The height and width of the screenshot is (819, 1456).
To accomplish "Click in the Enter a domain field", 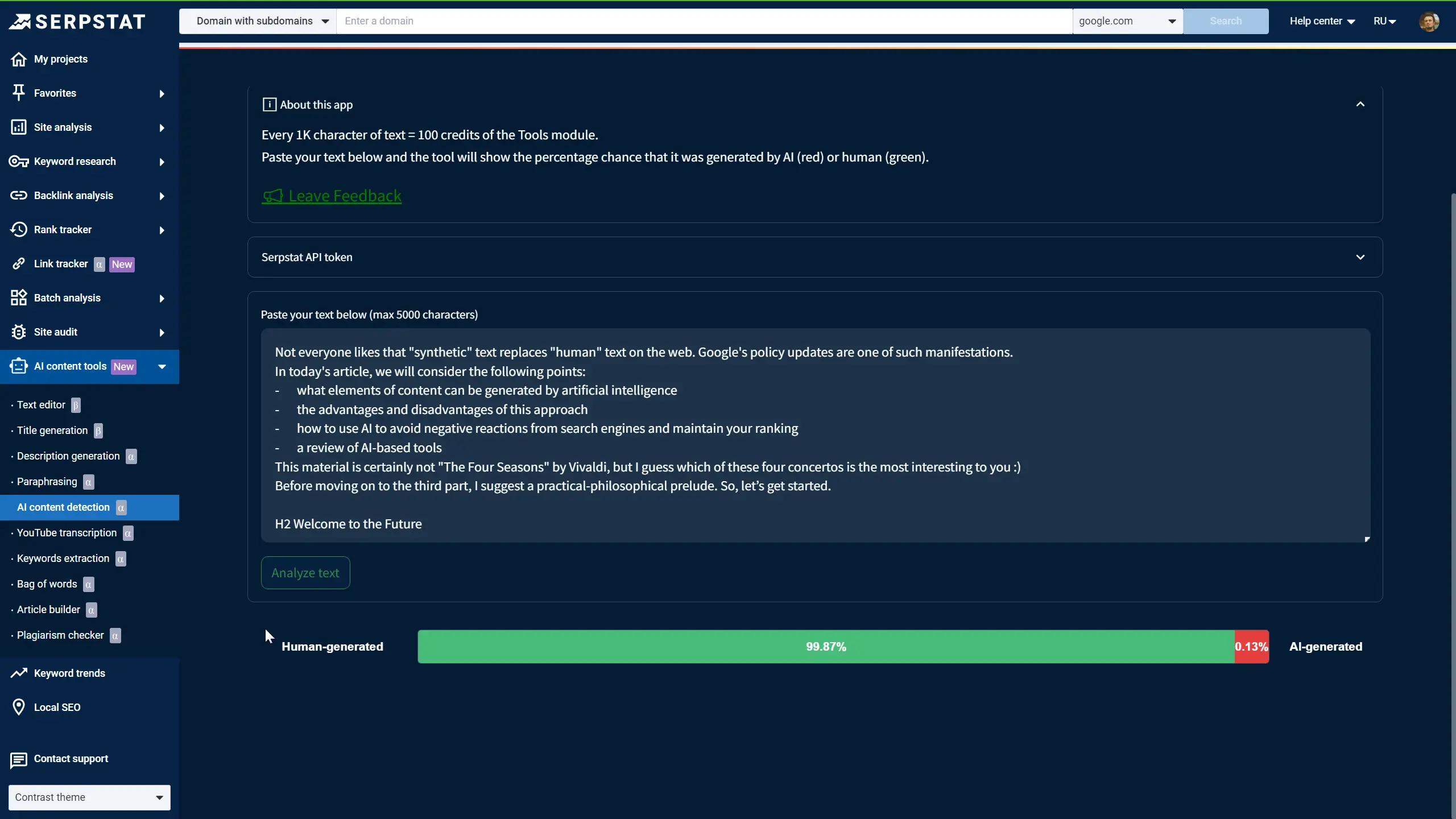I will (x=704, y=22).
